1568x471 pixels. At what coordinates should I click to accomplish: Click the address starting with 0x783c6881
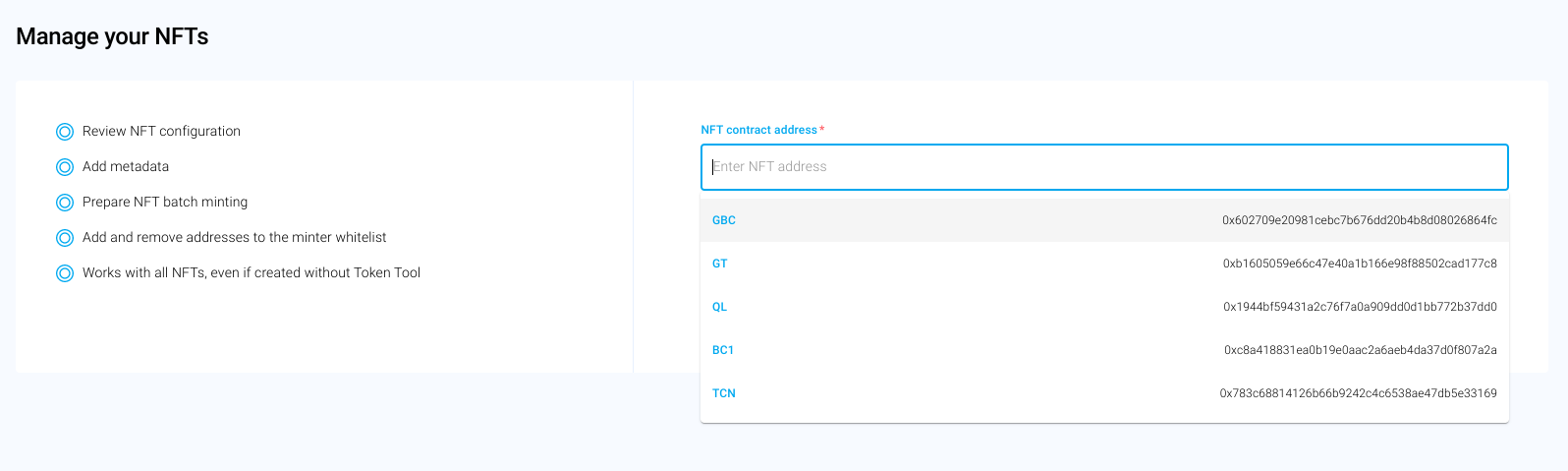[1358, 393]
